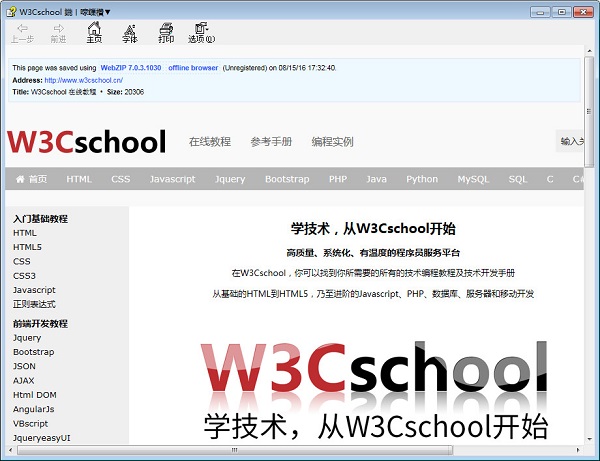Click the Print (打印) toolbar icon
600x461 pixels.
tap(166, 31)
